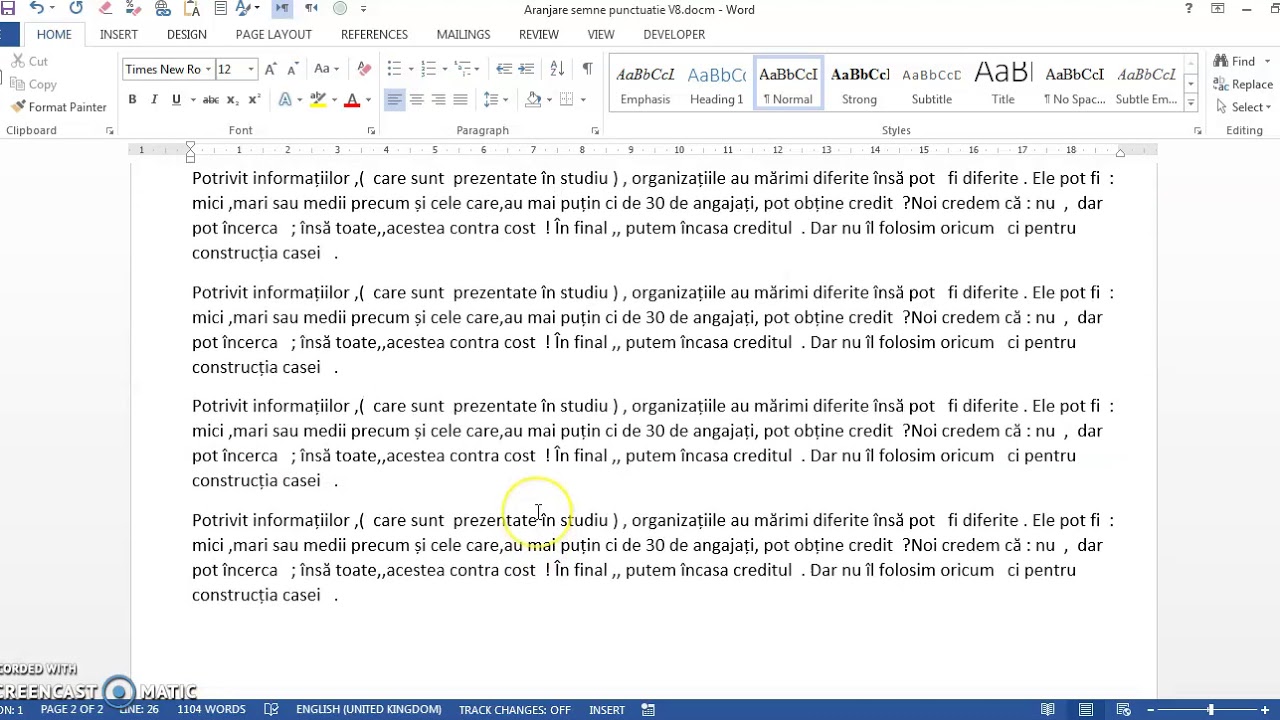Open the Select dropdown in Editing
The width and height of the screenshot is (1280, 720).
click(x=1244, y=108)
